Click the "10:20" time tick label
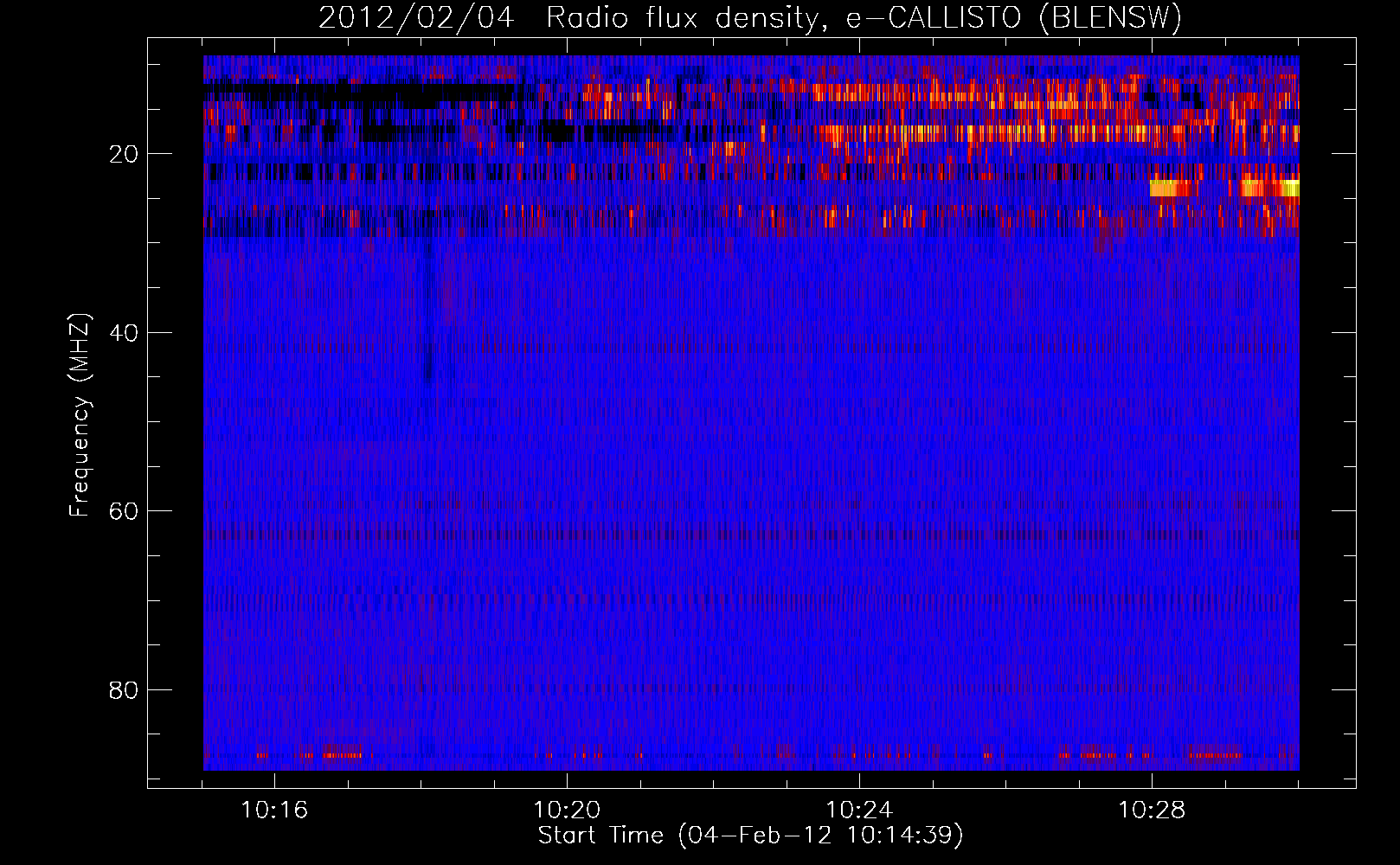The image size is (1400, 865). 567,811
